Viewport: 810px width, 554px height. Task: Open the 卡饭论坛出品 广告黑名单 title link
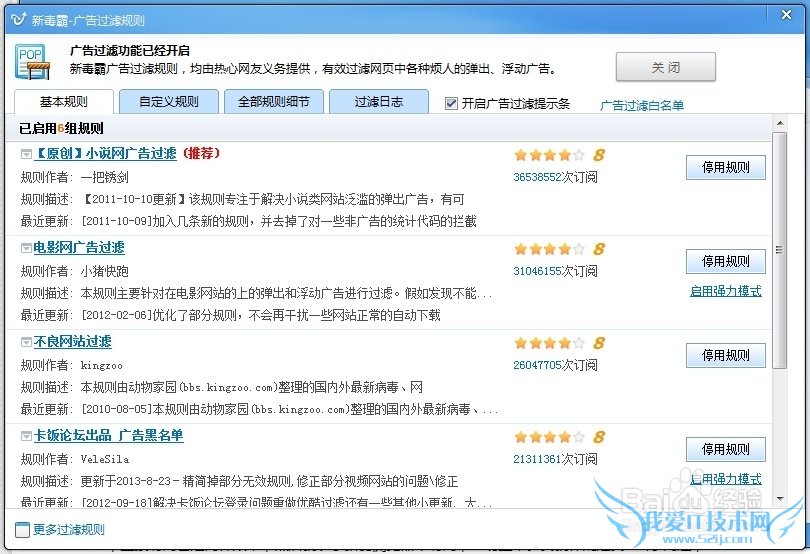coord(108,436)
